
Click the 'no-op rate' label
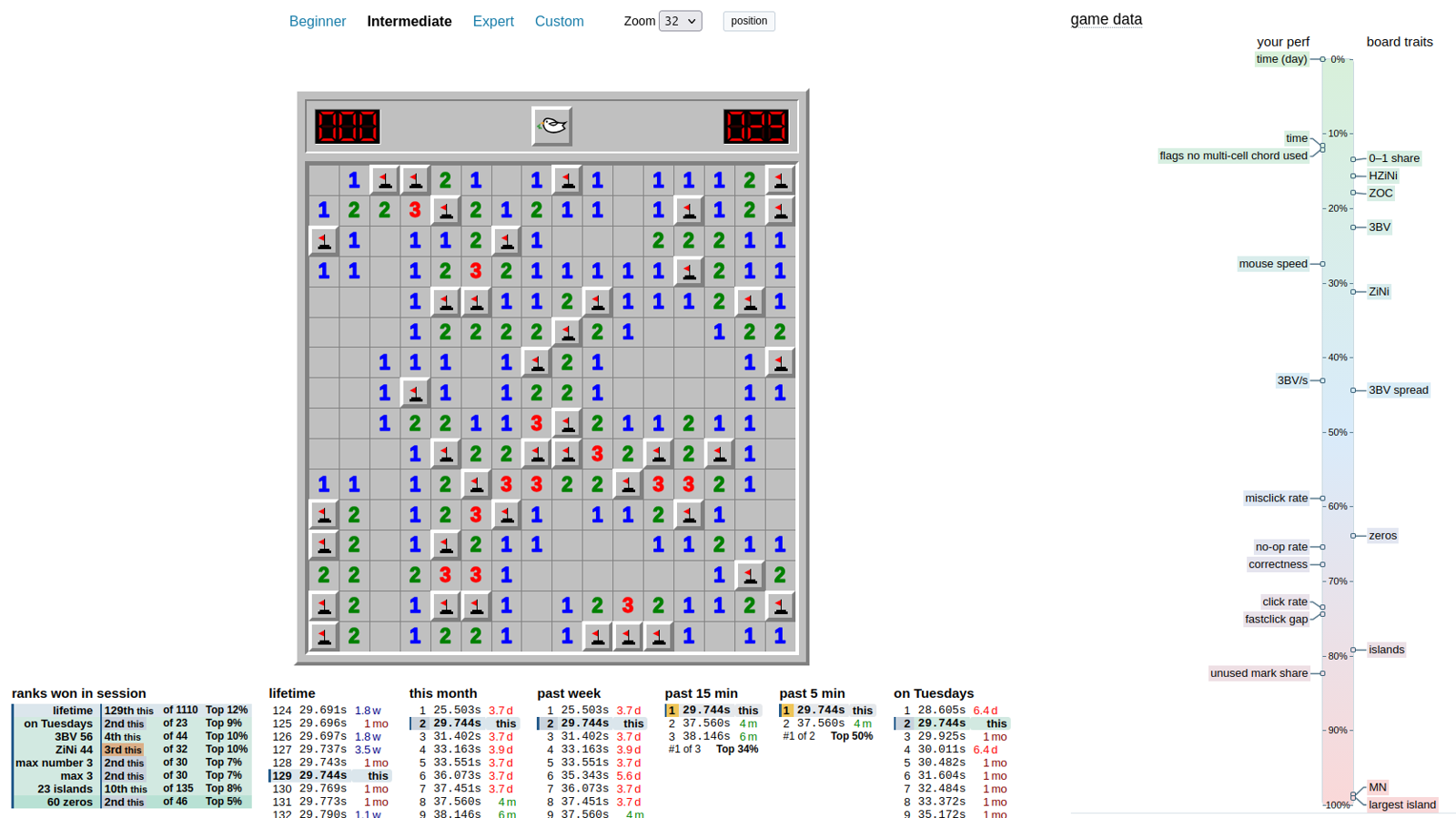tap(1281, 547)
